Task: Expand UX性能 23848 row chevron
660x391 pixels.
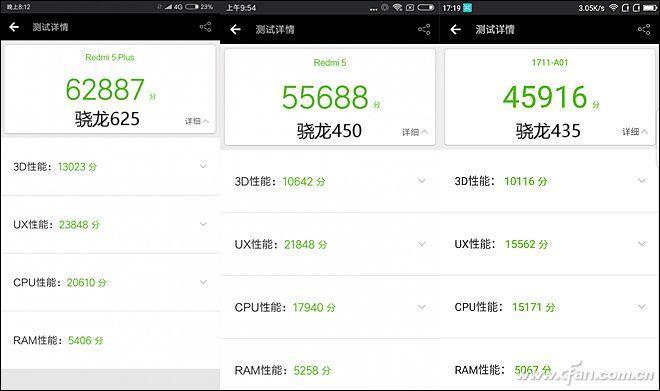Action: tap(203, 224)
